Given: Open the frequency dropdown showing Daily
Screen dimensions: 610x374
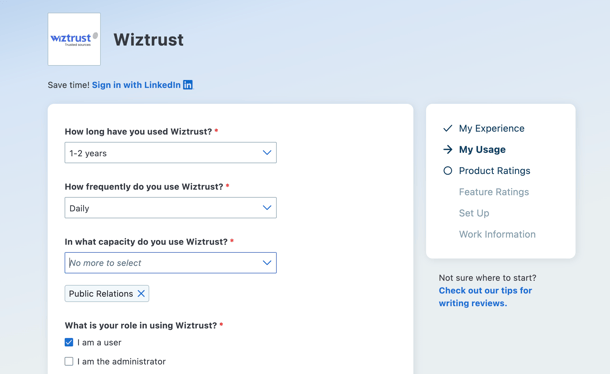Looking at the screenshot, I should click(170, 208).
